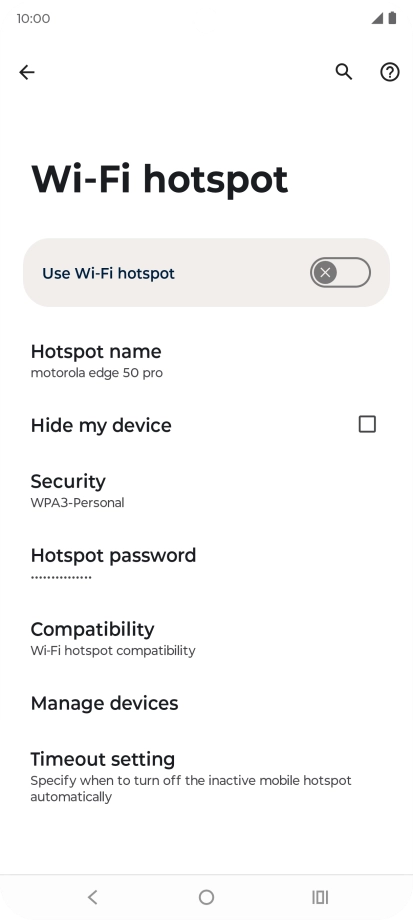This screenshot has width=413, height=920.
Task: Edit the Hotspot password
Action: pos(206,564)
